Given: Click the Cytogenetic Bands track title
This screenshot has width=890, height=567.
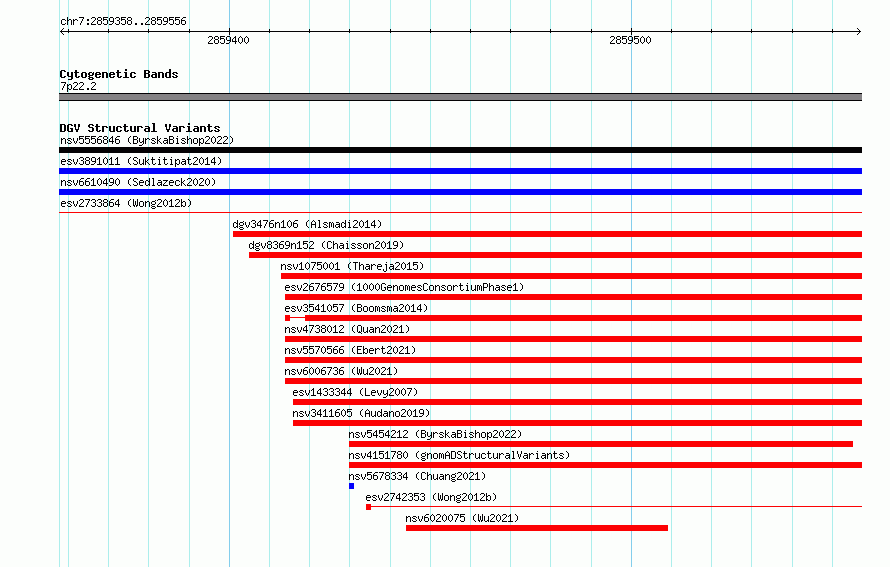Looking at the screenshot, I should point(119,74).
